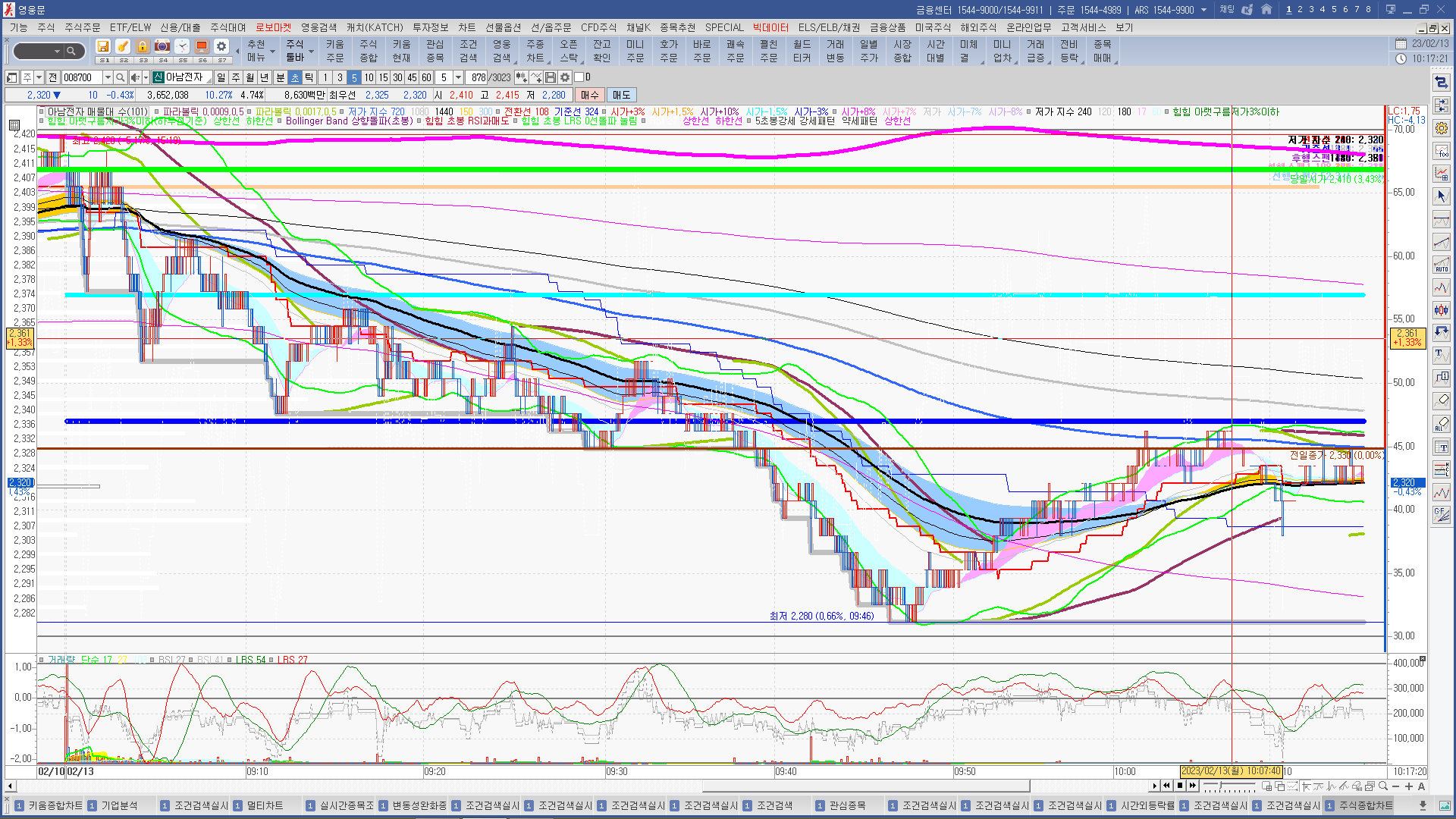Toggle the D checkbox in the chart toolbar
This screenshot has width=1456, height=819.
pyautogui.click(x=579, y=77)
